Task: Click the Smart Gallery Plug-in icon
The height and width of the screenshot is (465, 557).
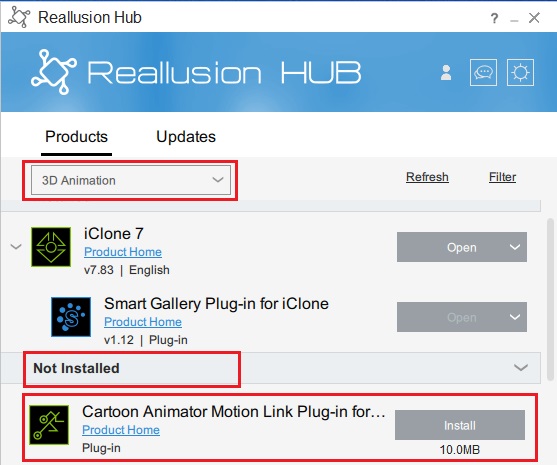Action: point(71,317)
